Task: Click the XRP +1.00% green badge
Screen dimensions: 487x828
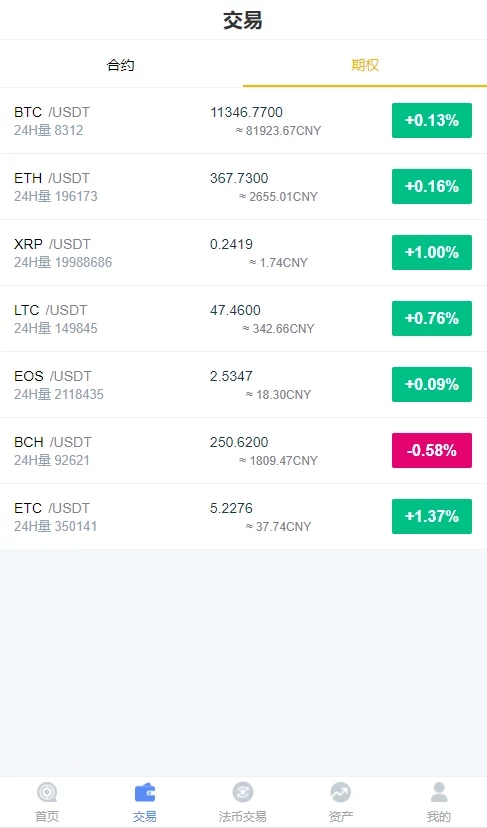Action: [x=432, y=252]
